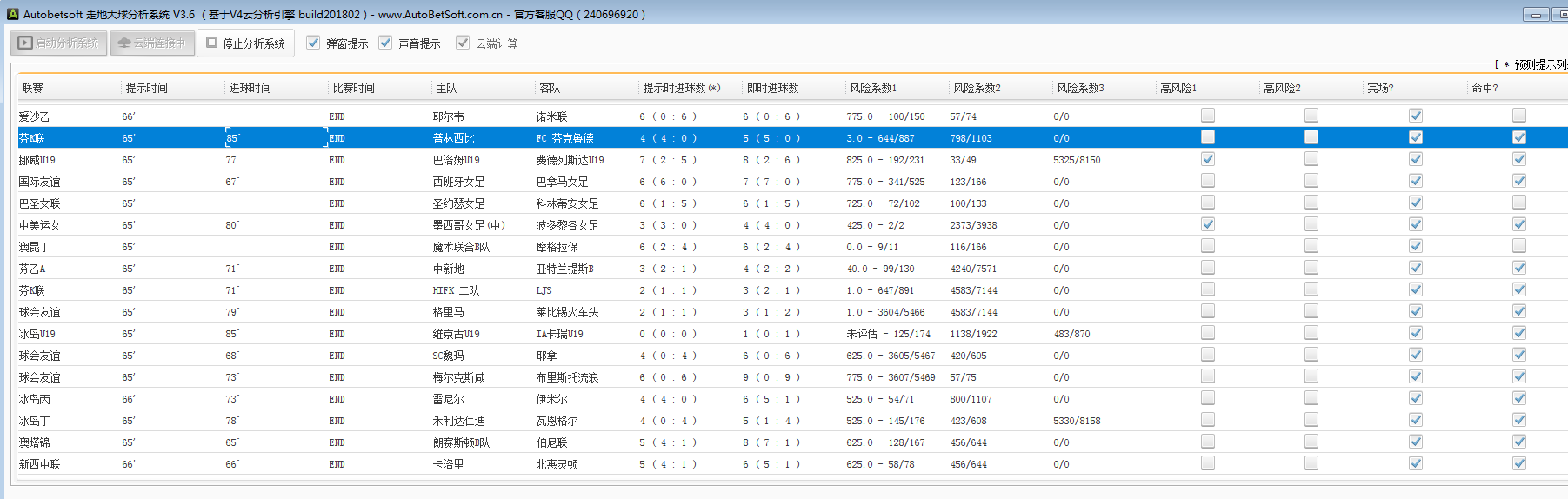Check 高风险2 for the 墨西哥女足 row
The image size is (1568, 499).
coord(1311,224)
